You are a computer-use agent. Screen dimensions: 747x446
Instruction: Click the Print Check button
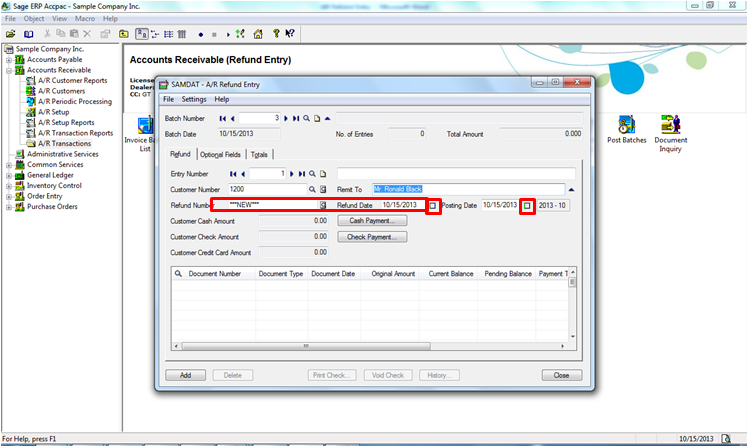332,375
